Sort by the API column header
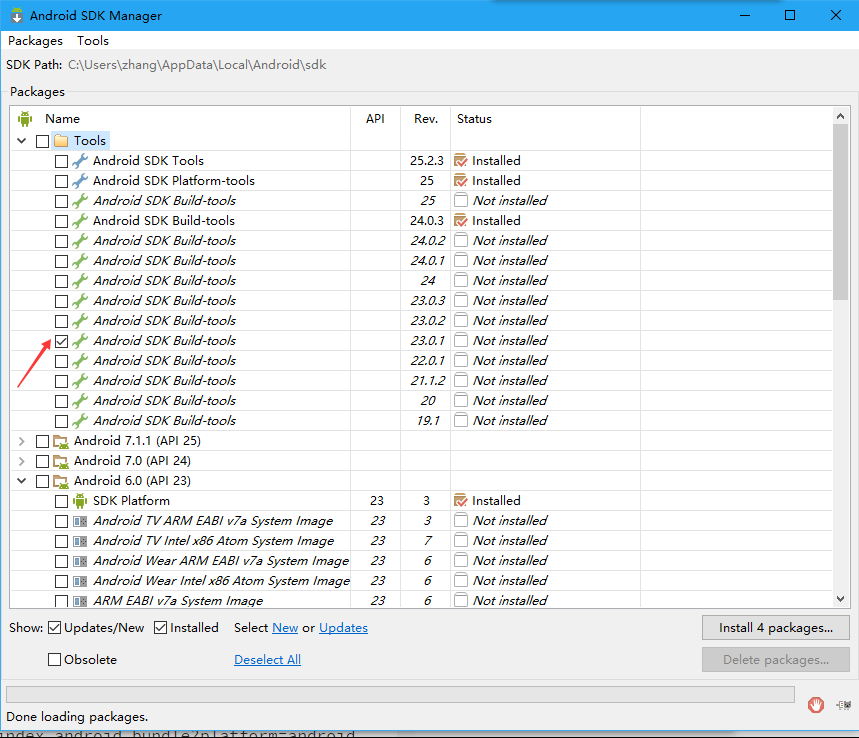This screenshot has width=859, height=738. pyautogui.click(x=375, y=119)
